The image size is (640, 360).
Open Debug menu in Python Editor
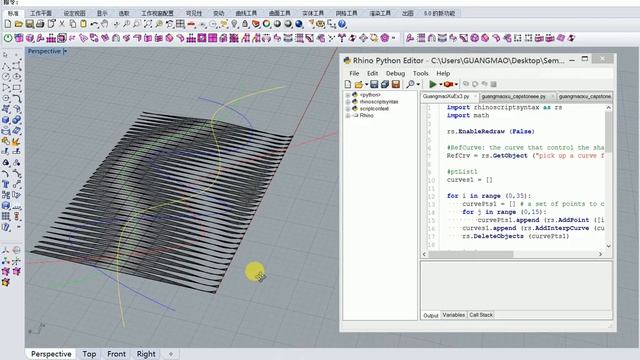point(395,73)
